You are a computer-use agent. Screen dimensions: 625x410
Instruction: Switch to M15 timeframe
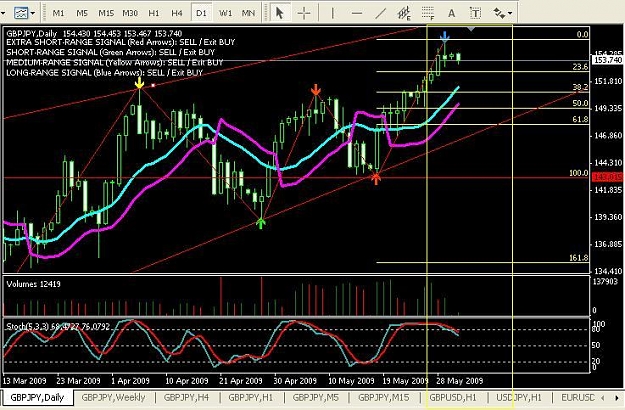[106, 13]
